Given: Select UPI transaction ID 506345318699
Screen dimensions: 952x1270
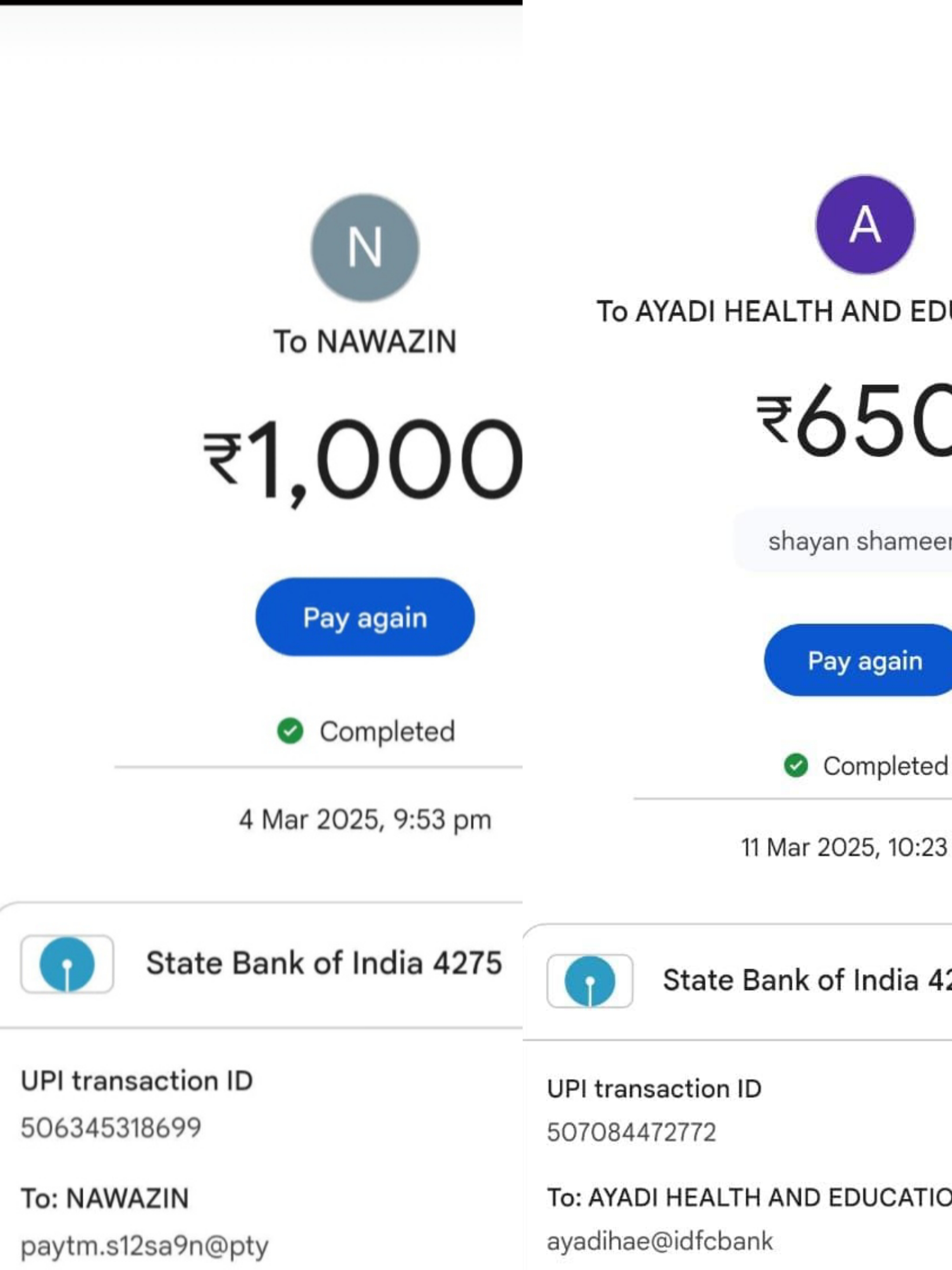Looking at the screenshot, I should (112, 1127).
